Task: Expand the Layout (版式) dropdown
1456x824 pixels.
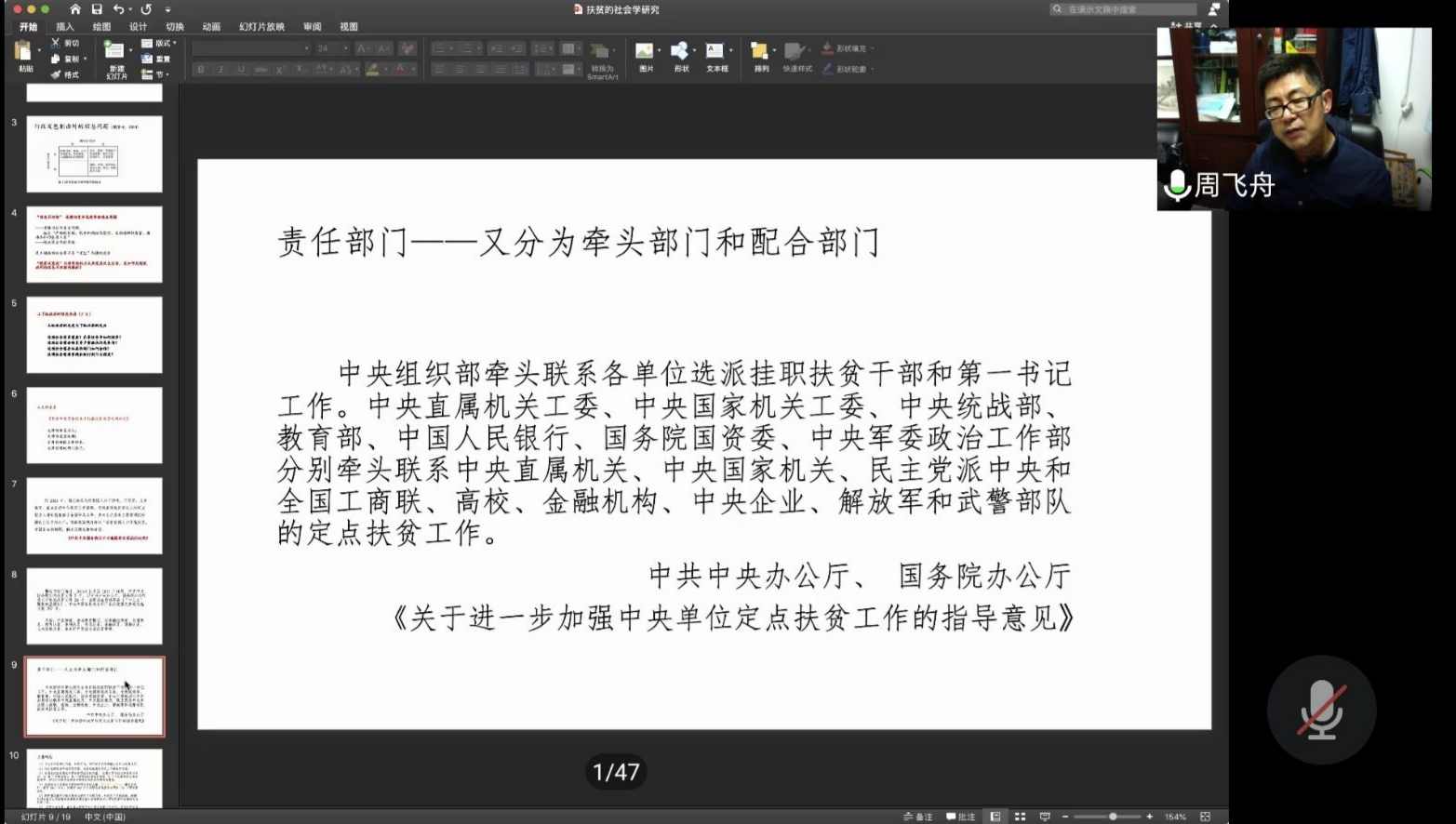Action: click(159, 44)
